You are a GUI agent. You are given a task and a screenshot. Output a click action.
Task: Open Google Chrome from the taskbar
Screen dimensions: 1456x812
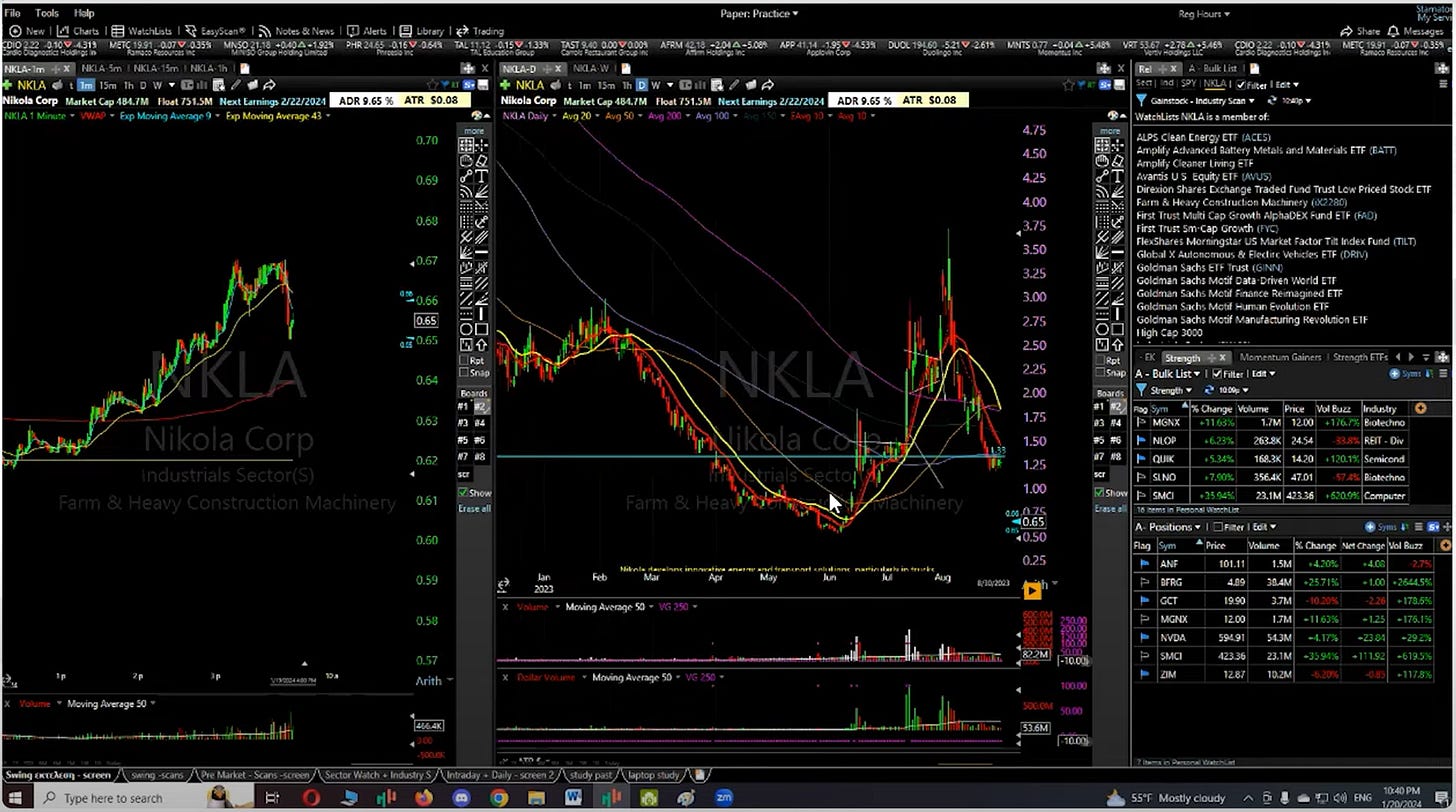click(x=498, y=797)
